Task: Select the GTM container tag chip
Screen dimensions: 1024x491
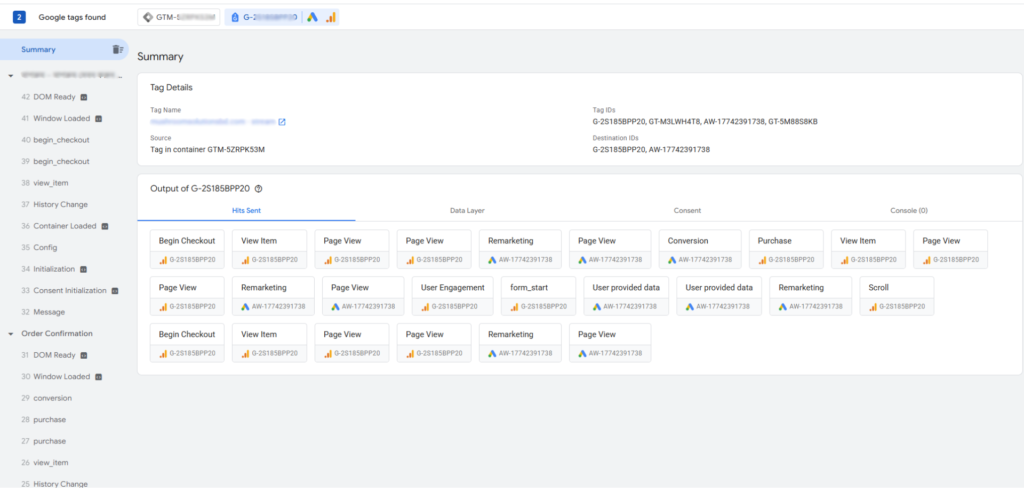Action: pos(178,17)
